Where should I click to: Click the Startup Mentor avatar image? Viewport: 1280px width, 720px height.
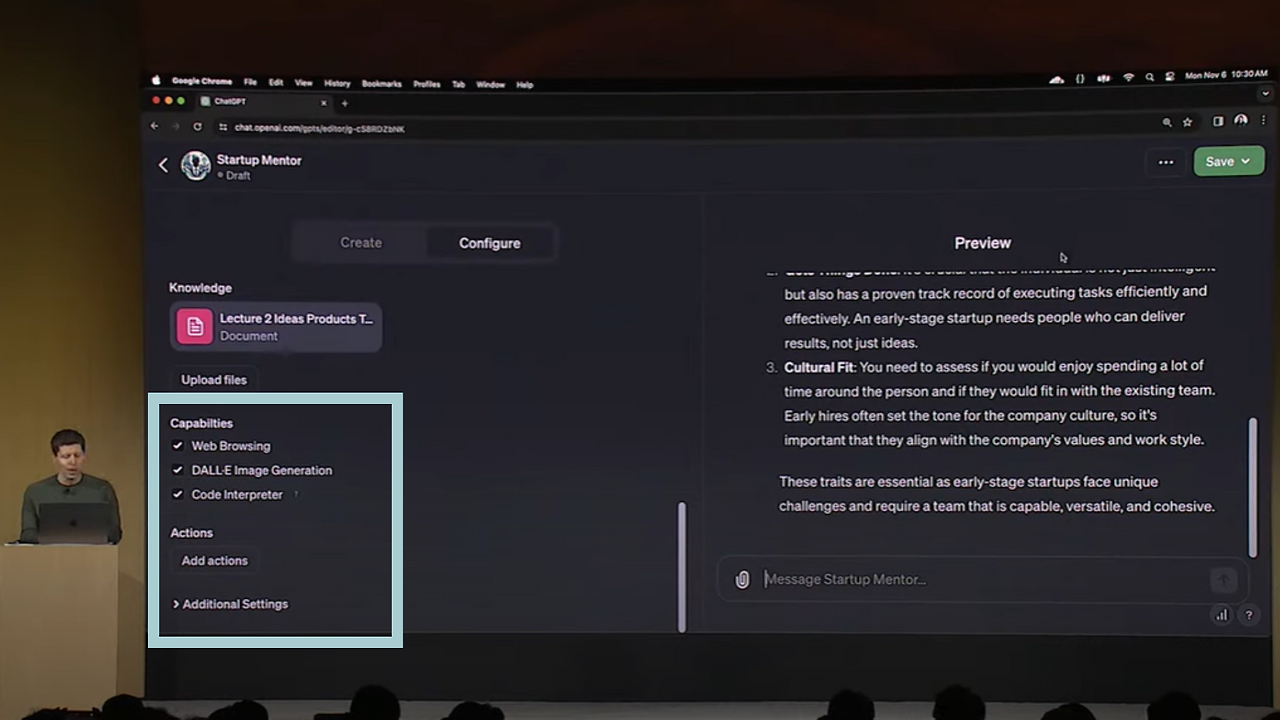click(196, 166)
